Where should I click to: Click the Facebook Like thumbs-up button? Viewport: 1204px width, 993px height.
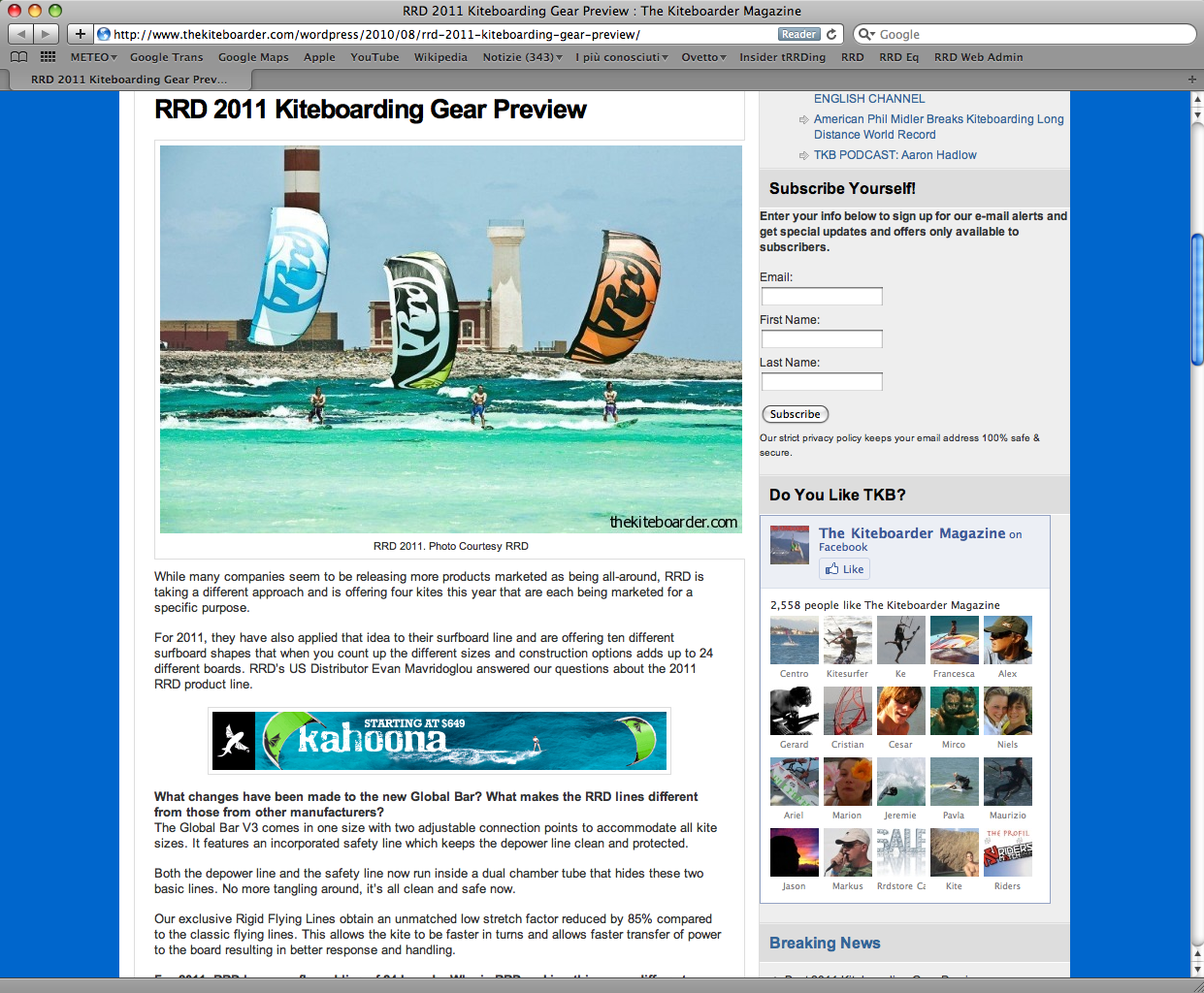pyautogui.click(x=844, y=569)
